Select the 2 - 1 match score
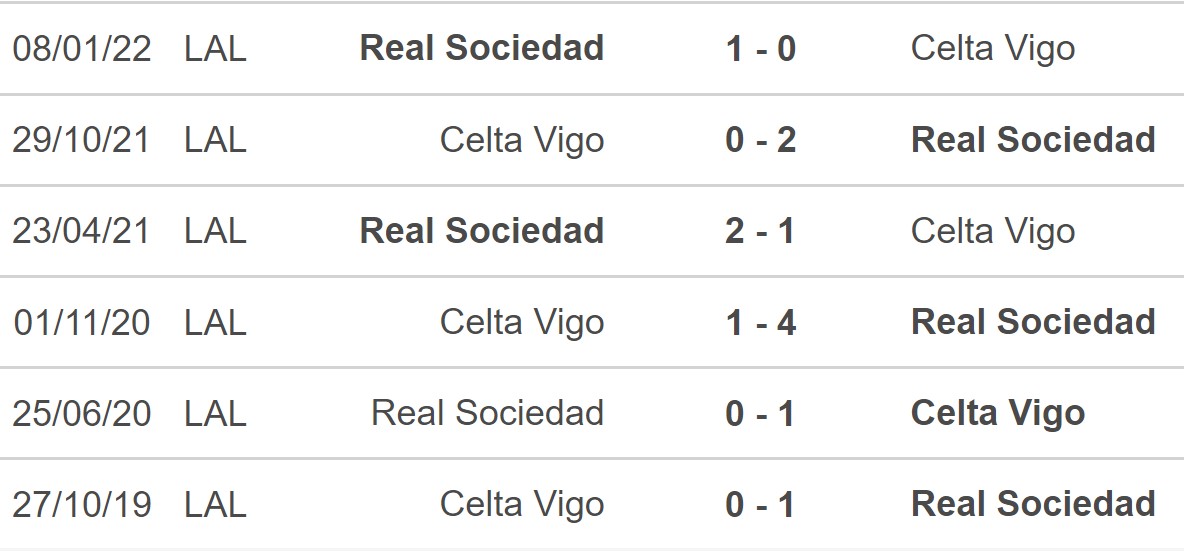Viewport: 1184px width, 555px height. click(760, 231)
